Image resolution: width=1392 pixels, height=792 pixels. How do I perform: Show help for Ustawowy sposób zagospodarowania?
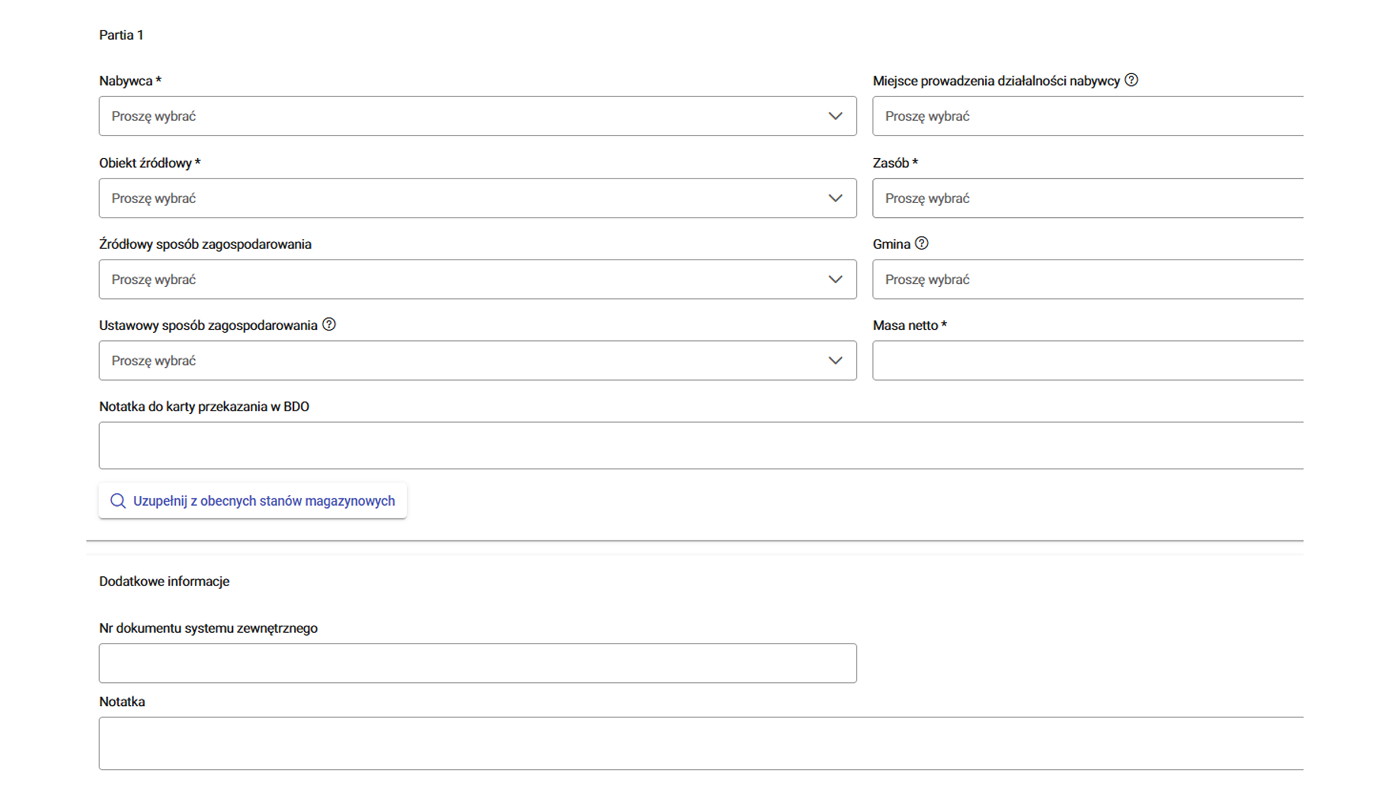point(329,324)
